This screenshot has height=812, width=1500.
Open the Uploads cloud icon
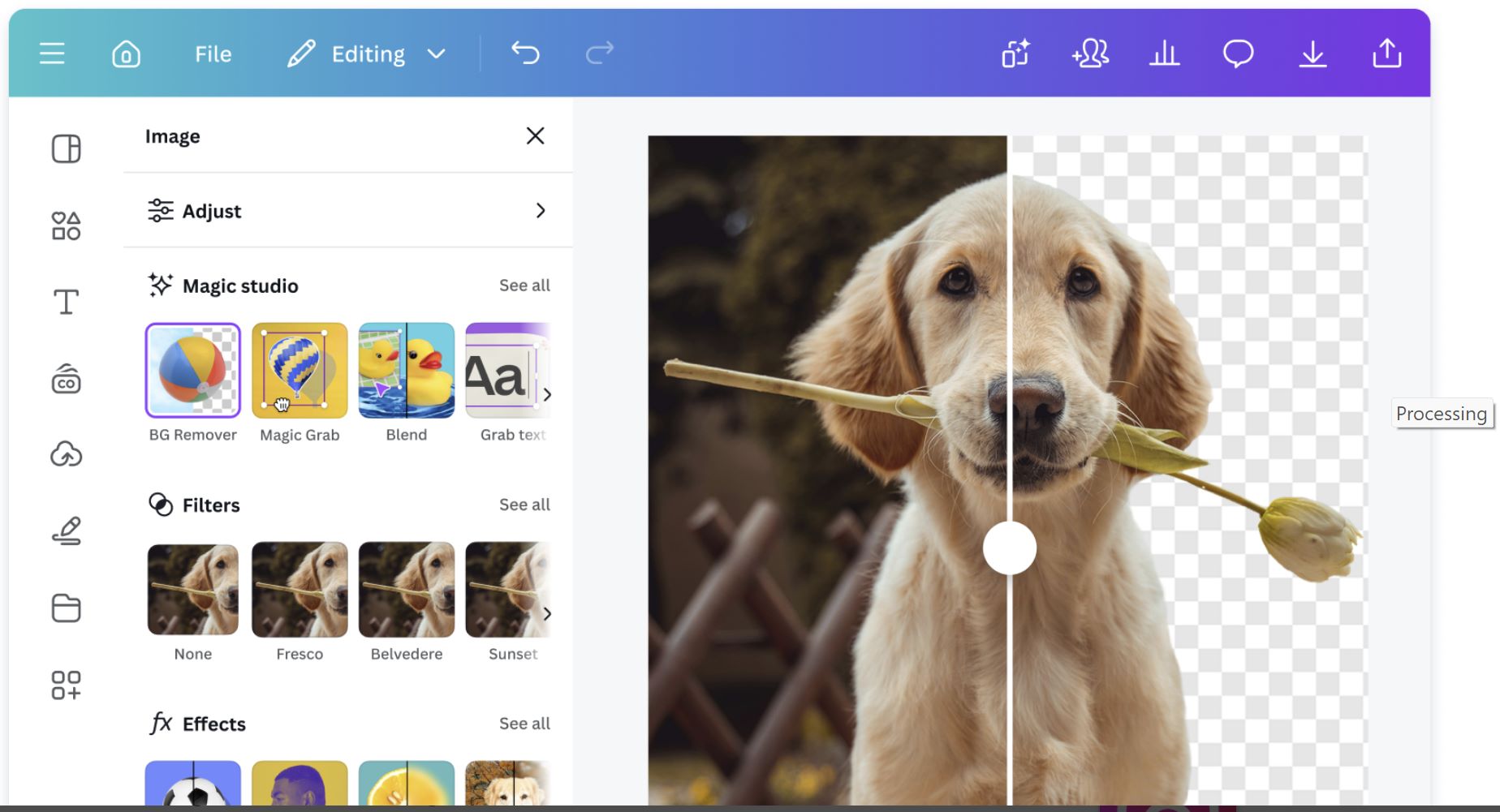(66, 454)
